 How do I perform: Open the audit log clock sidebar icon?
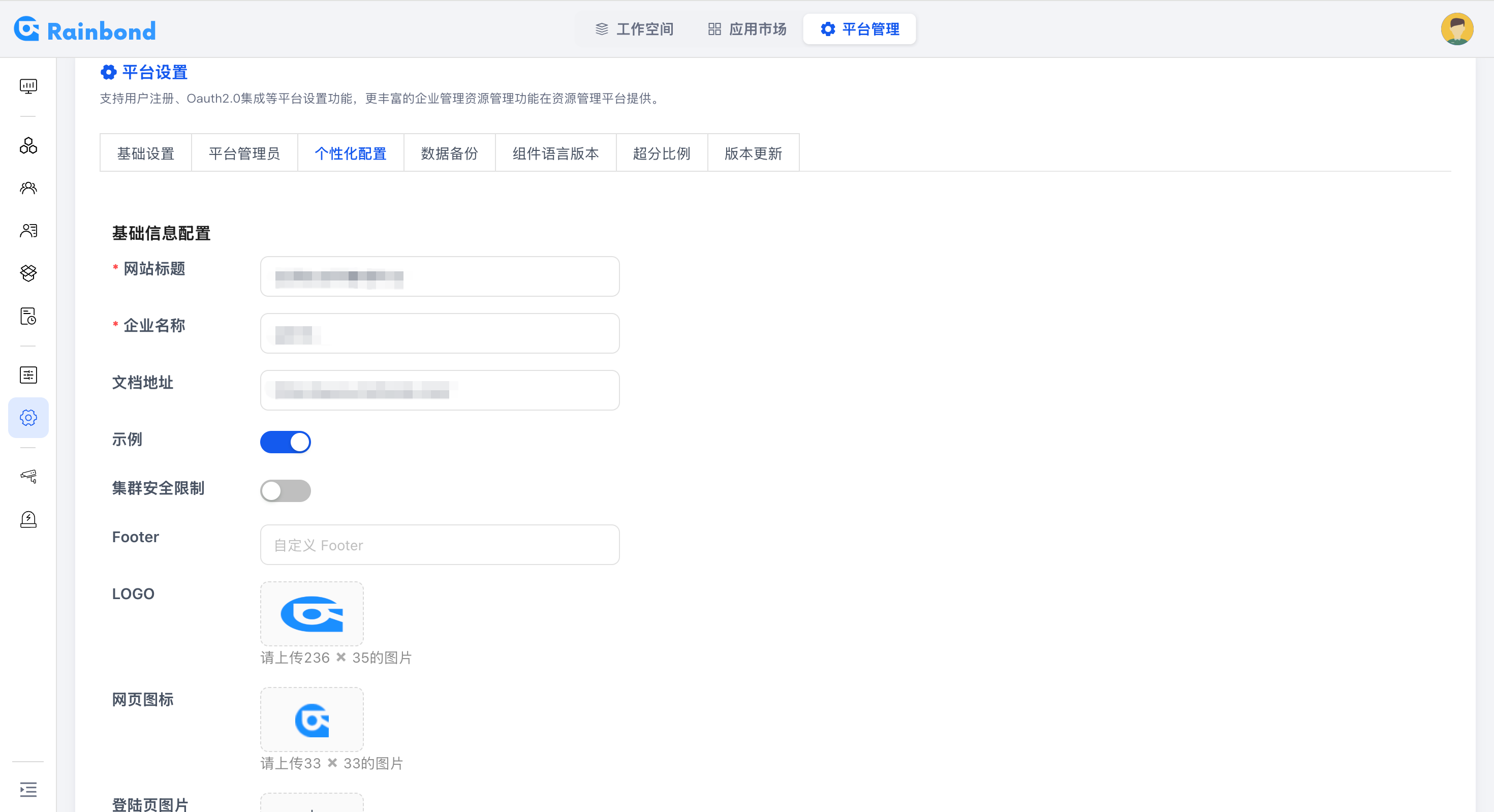click(28, 316)
